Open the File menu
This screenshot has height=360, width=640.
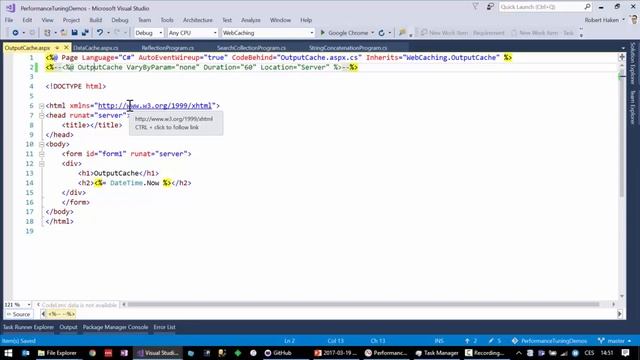[x=9, y=20]
